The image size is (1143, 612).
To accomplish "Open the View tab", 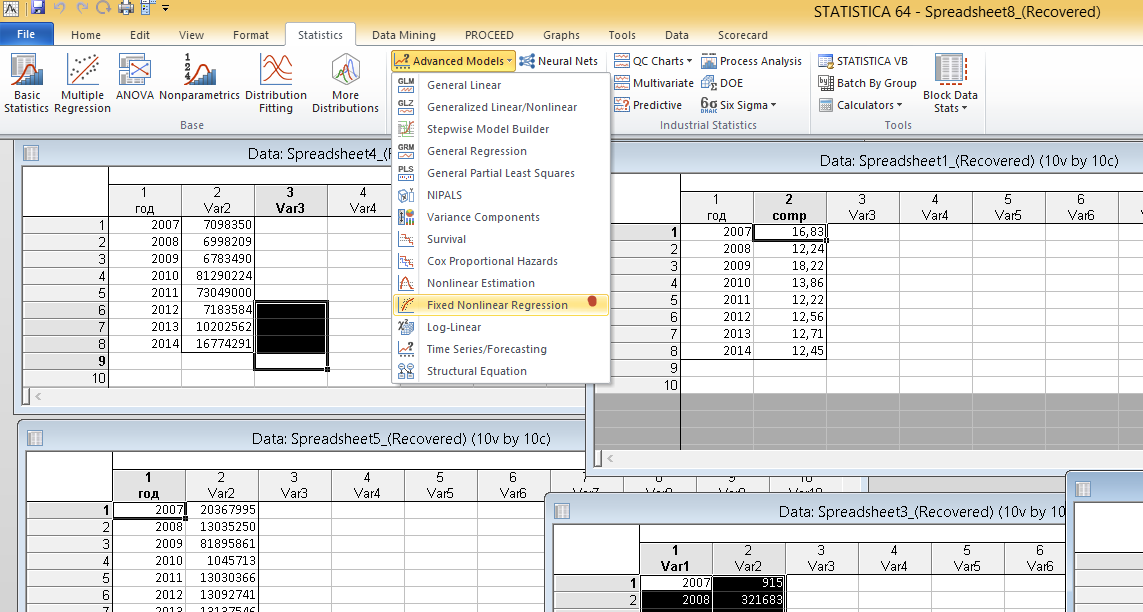I will coord(191,35).
